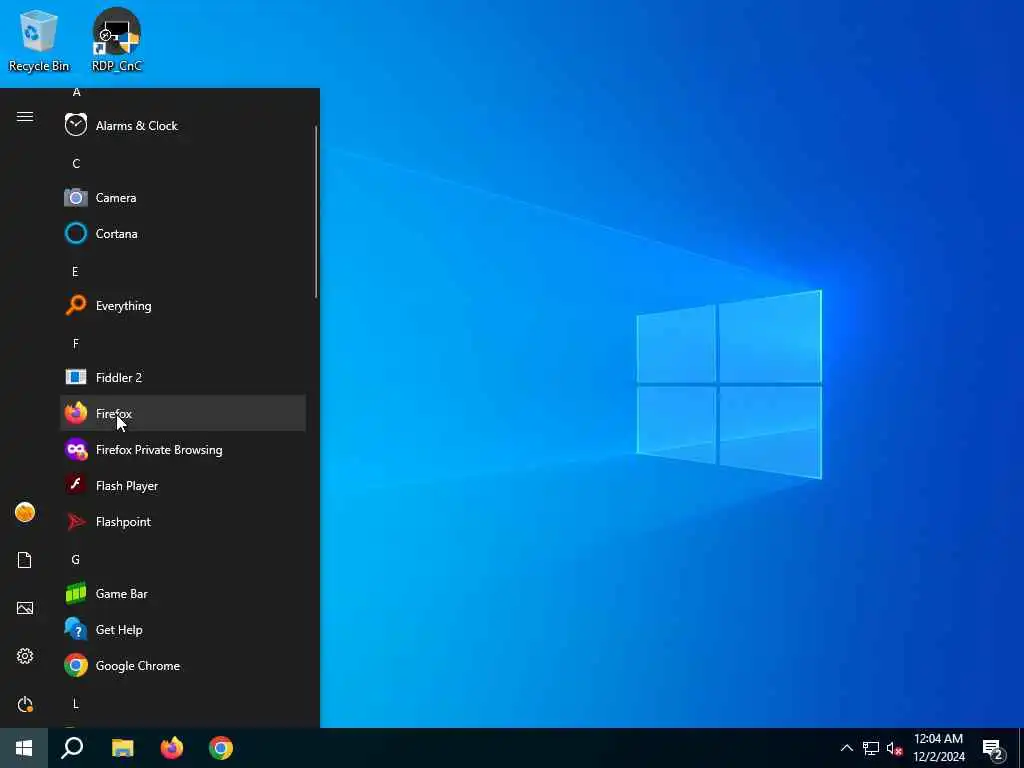This screenshot has height=768, width=1024.
Task: Click the letter heading F
Action: pos(76,343)
